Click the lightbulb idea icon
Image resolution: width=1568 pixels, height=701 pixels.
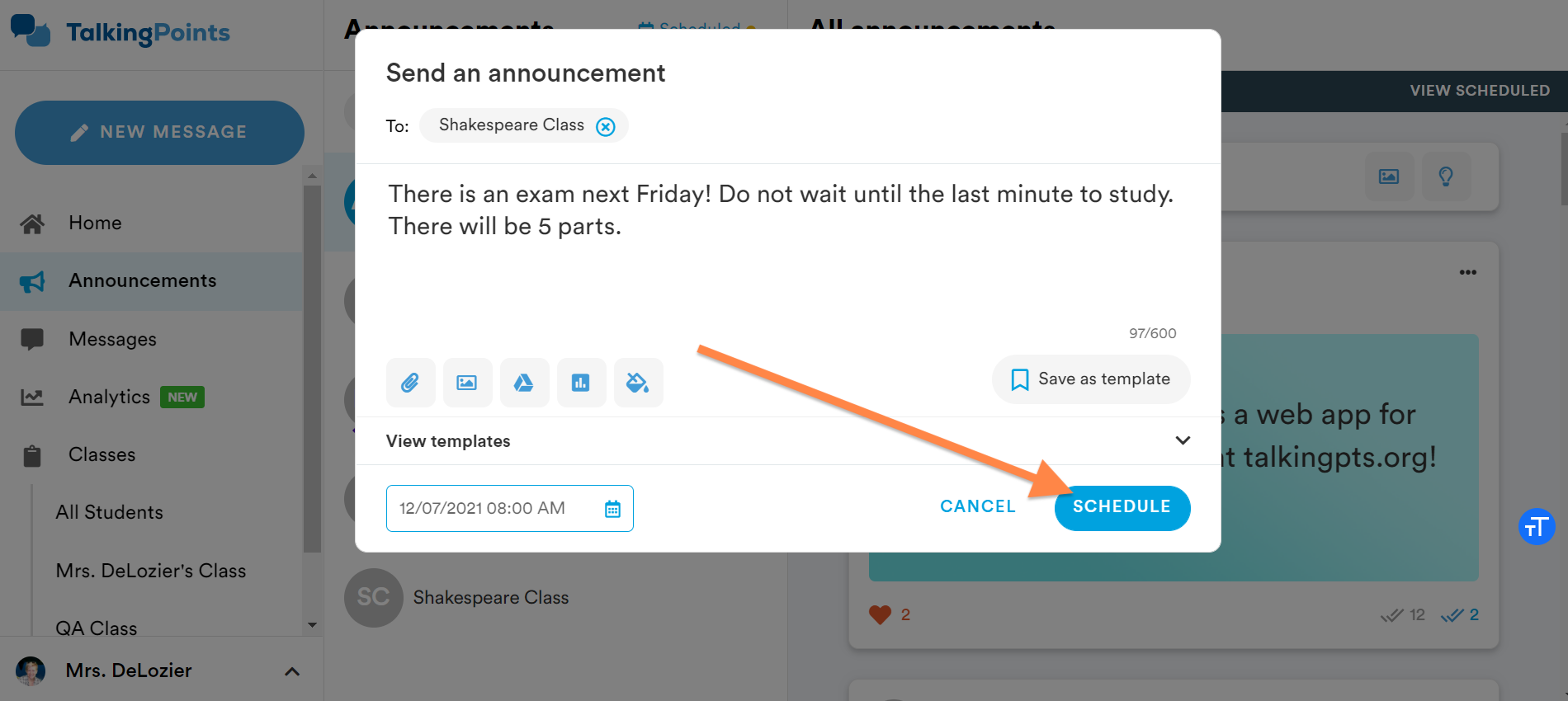[1446, 176]
